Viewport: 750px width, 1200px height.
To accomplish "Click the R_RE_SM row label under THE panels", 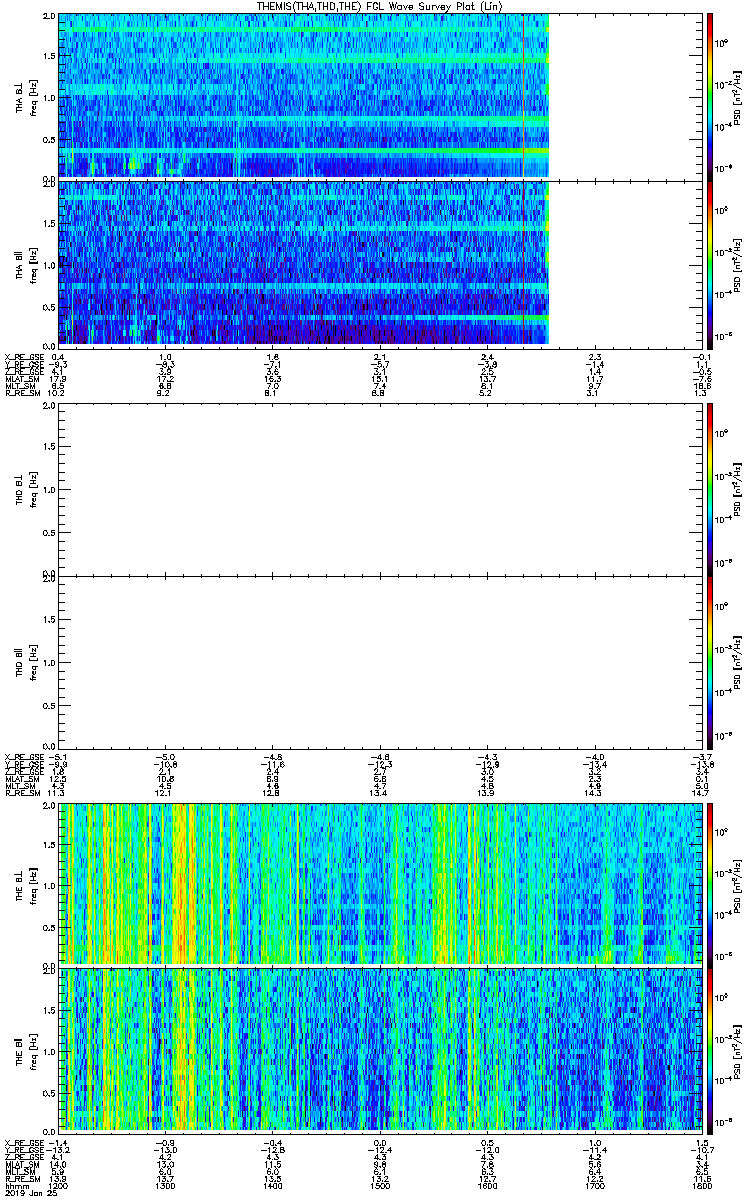I will tap(21, 1178).
